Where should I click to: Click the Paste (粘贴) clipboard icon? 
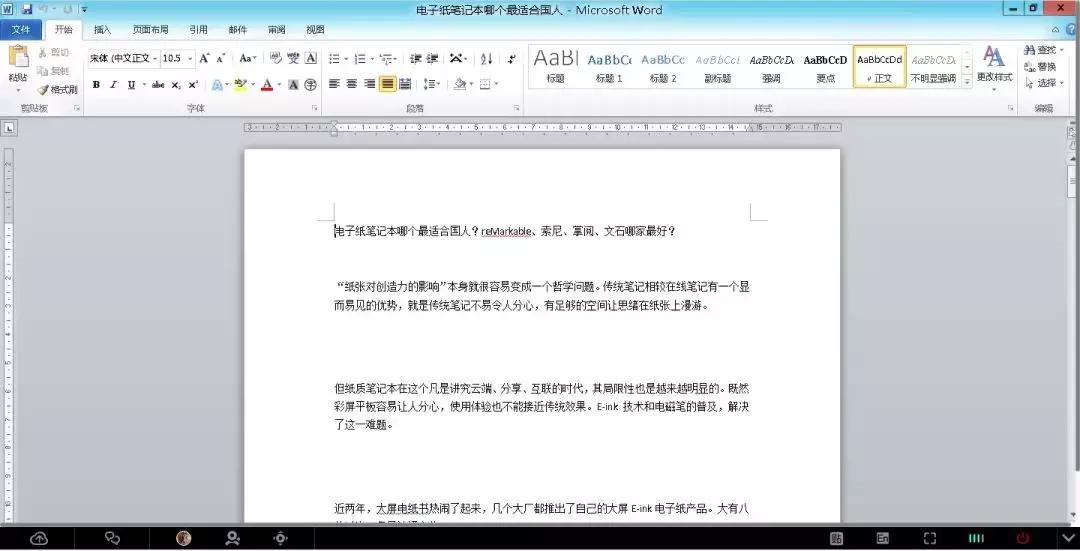(18, 58)
